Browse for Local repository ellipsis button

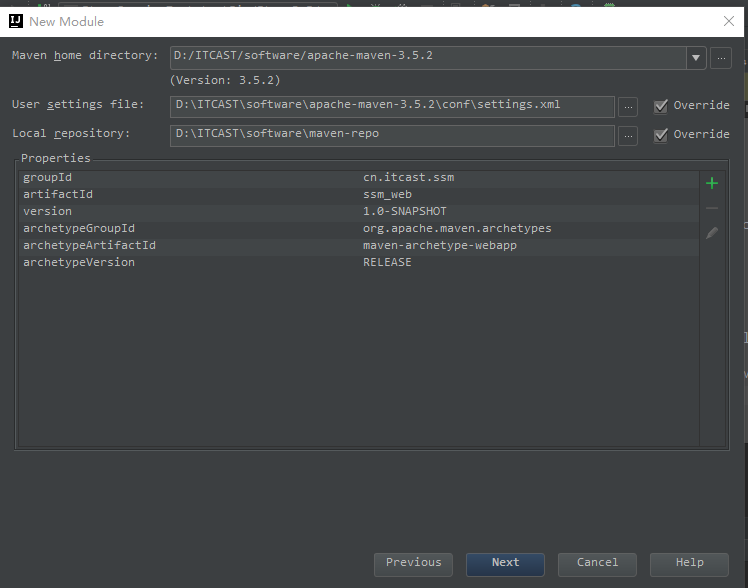pyautogui.click(x=628, y=136)
